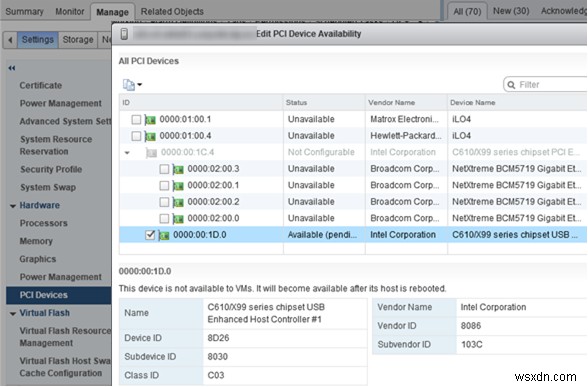Click the device icon for 0000:02:00.1

[x=178, y=186]
